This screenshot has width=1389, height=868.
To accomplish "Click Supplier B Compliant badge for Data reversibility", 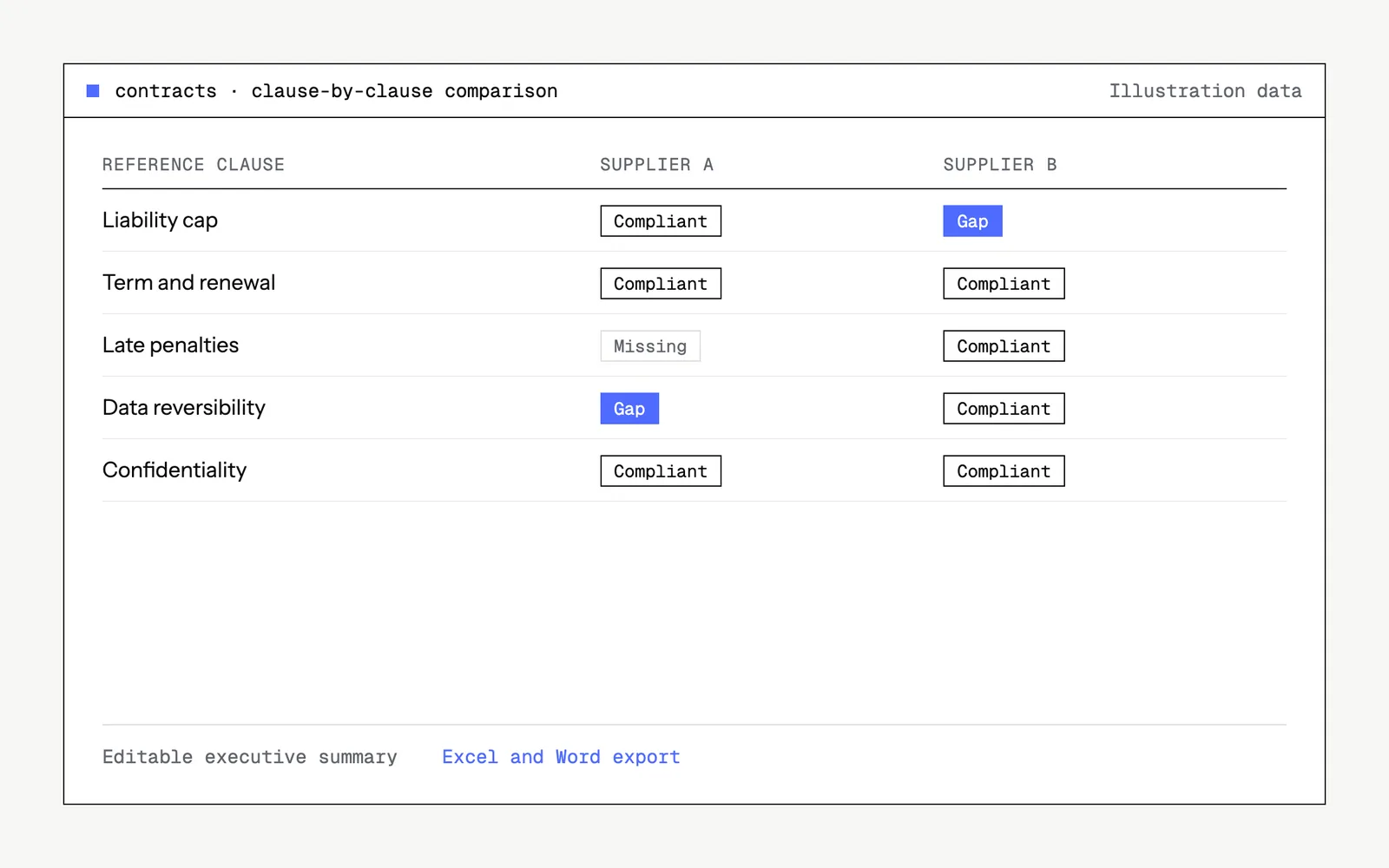I will click(x=1004, y=409).
